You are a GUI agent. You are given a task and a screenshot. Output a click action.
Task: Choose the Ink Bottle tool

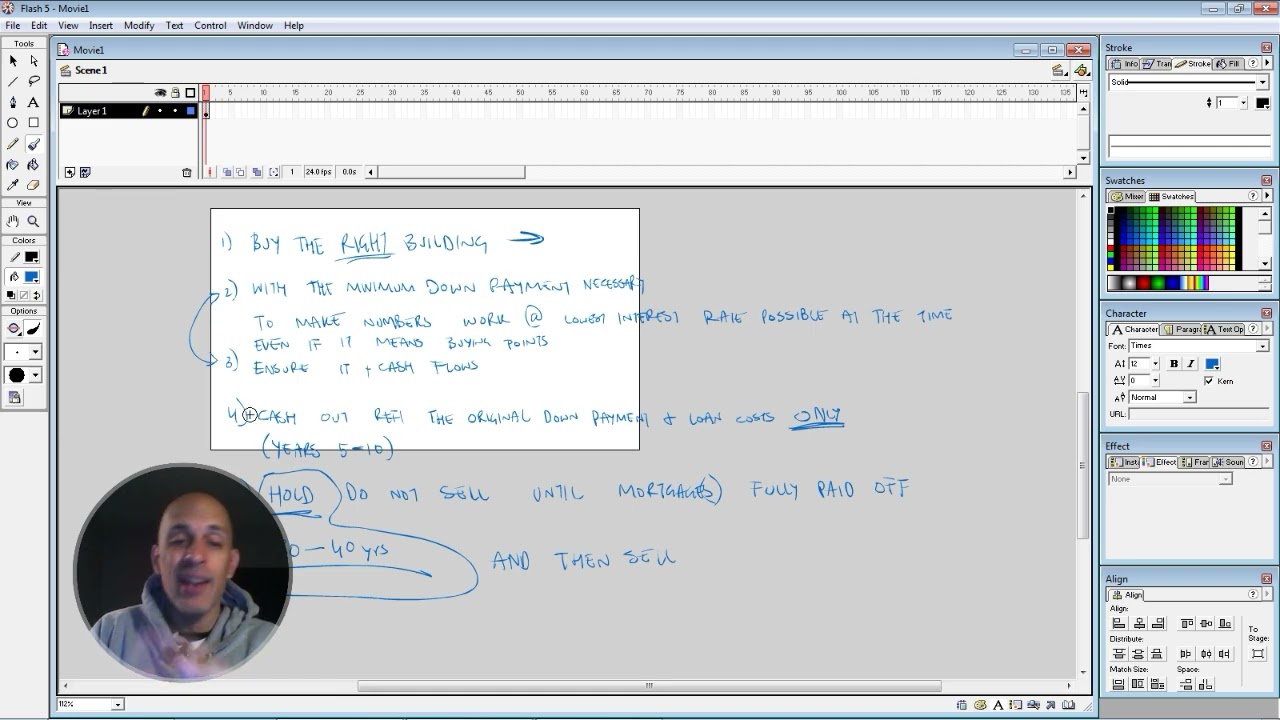[x=13, y=164]
